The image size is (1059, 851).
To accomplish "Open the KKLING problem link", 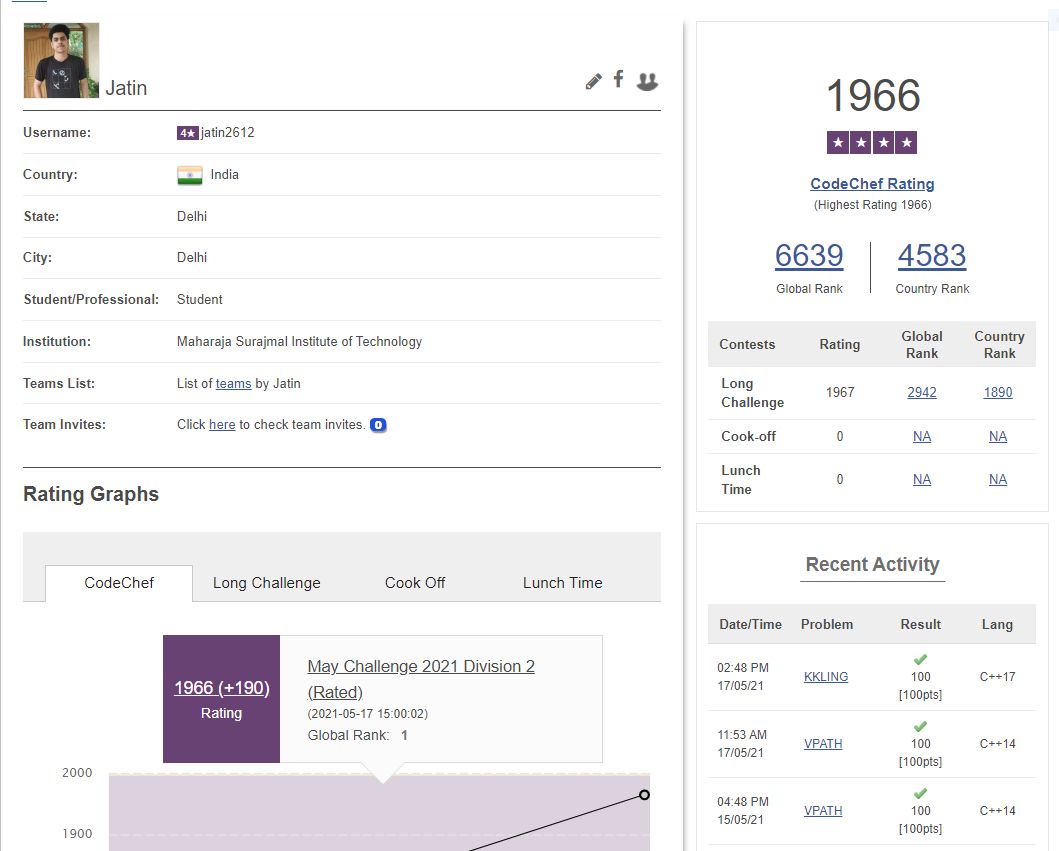I will 826,677.
